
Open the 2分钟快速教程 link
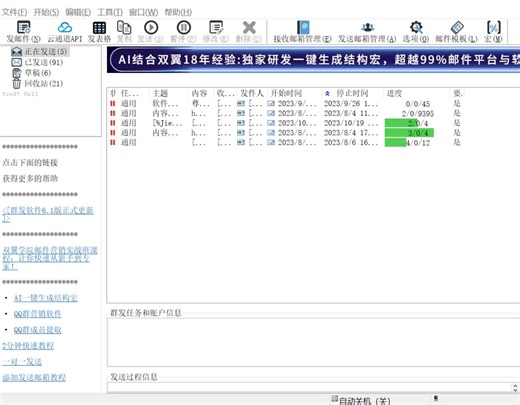(28, 346)
